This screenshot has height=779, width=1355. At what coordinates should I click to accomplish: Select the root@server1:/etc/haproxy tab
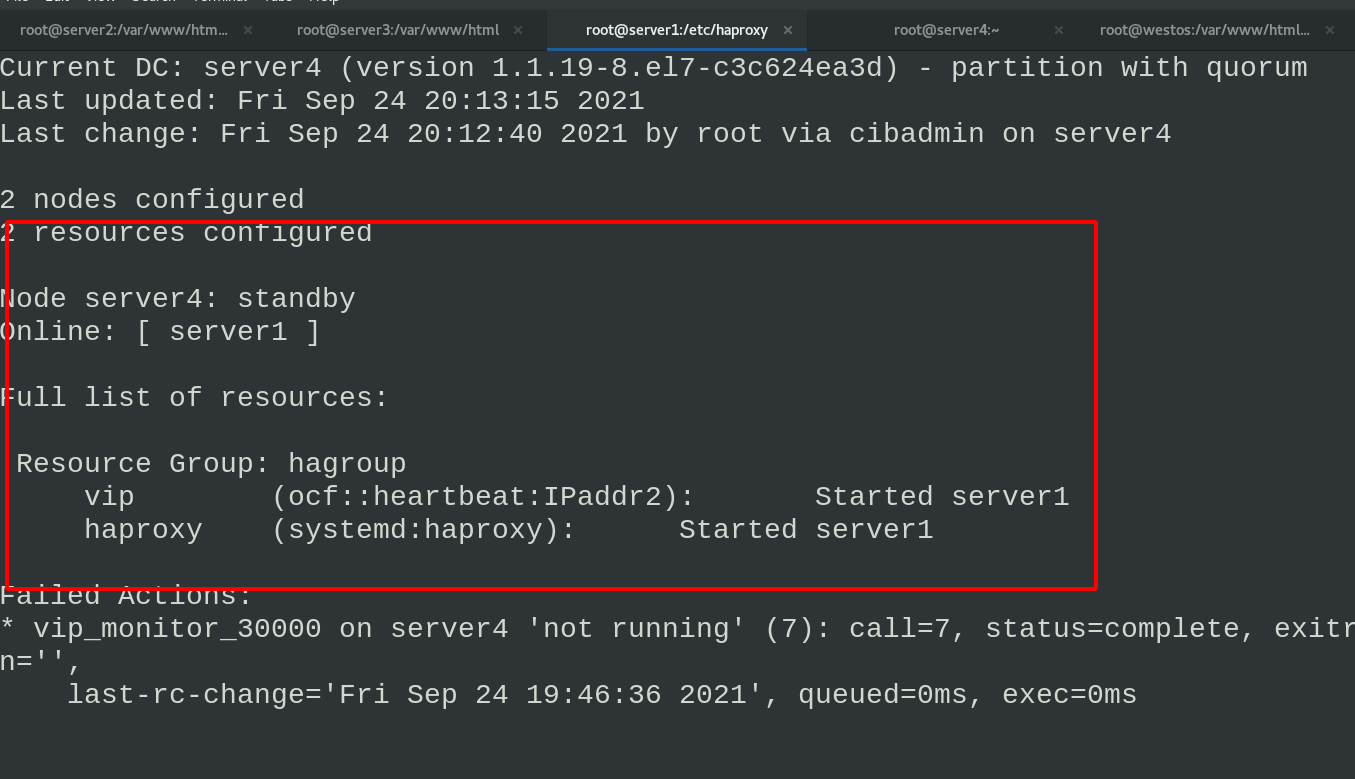(x=677, y=30)
